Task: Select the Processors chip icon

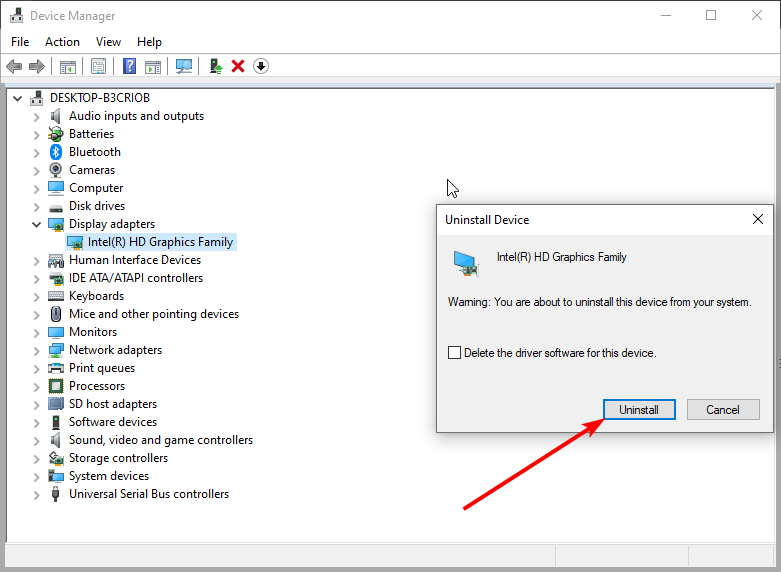Action: 56,386
